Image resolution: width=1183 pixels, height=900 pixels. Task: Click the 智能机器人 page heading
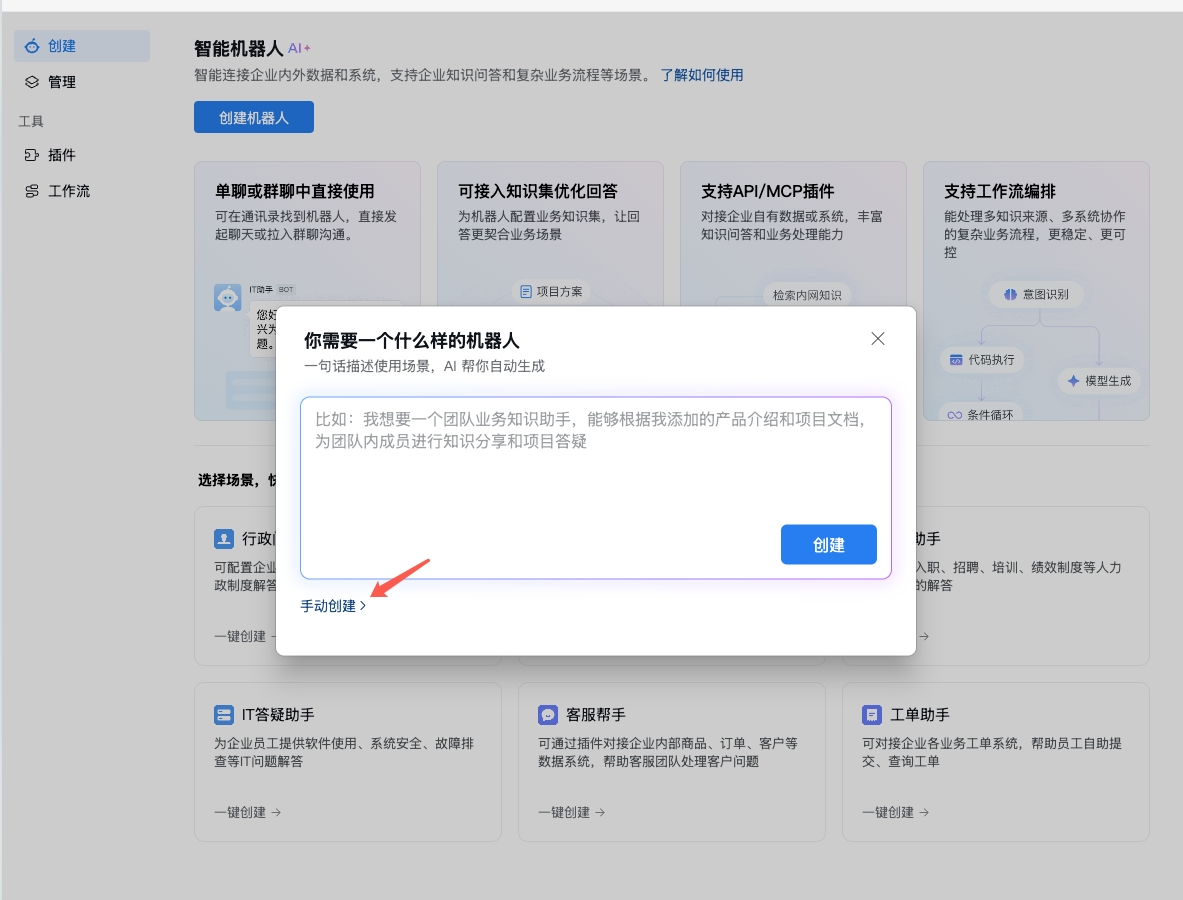(x=238, y=49)
